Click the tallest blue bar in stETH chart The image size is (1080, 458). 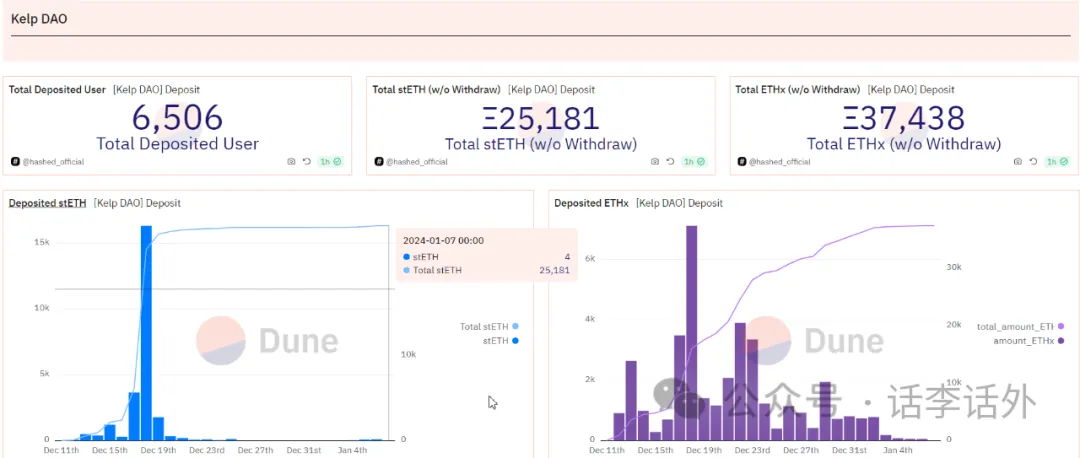click(146, 333)
